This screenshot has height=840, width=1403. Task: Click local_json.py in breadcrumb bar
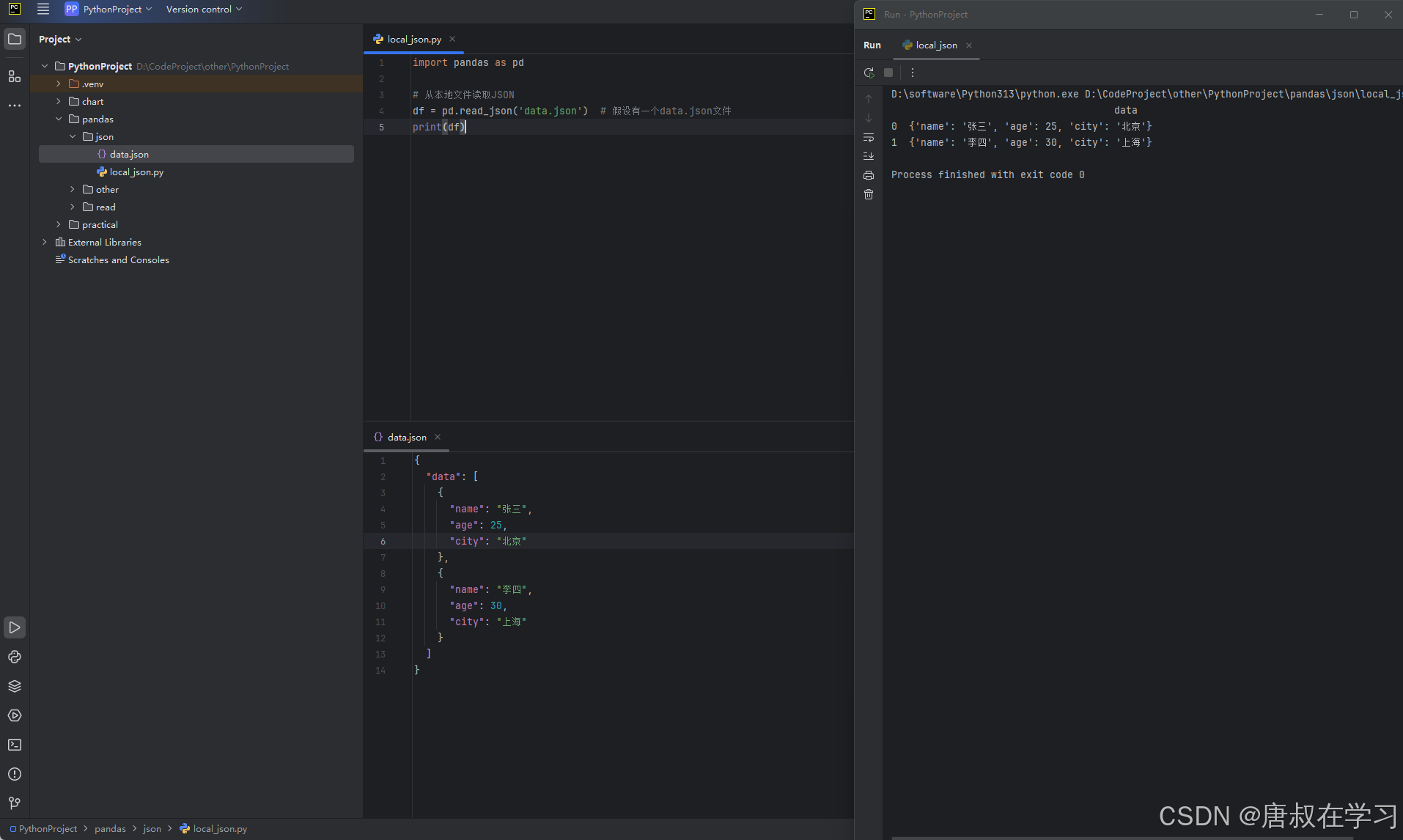214,829
